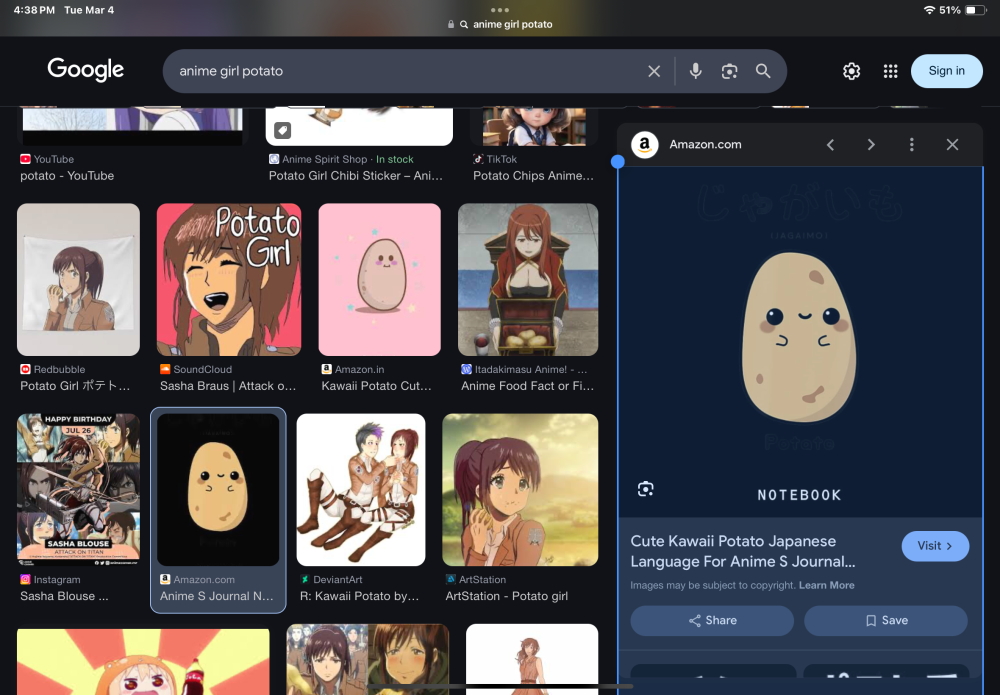The width and height of the screenshot is (1000, 695).
Task: Open Google apps grid
Action: (x=890, y=71)
